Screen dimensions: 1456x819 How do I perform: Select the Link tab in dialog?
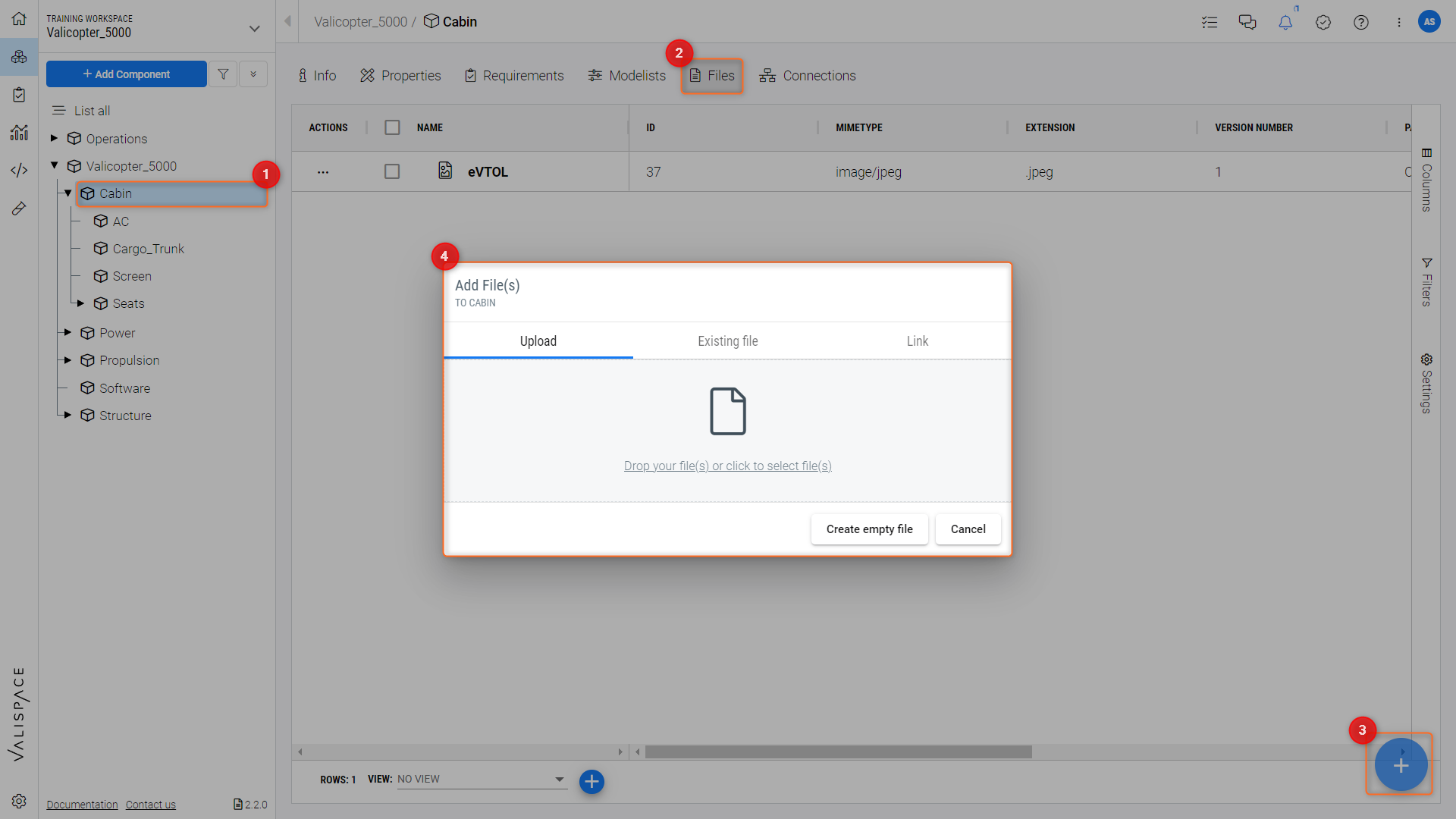point(918,341)
